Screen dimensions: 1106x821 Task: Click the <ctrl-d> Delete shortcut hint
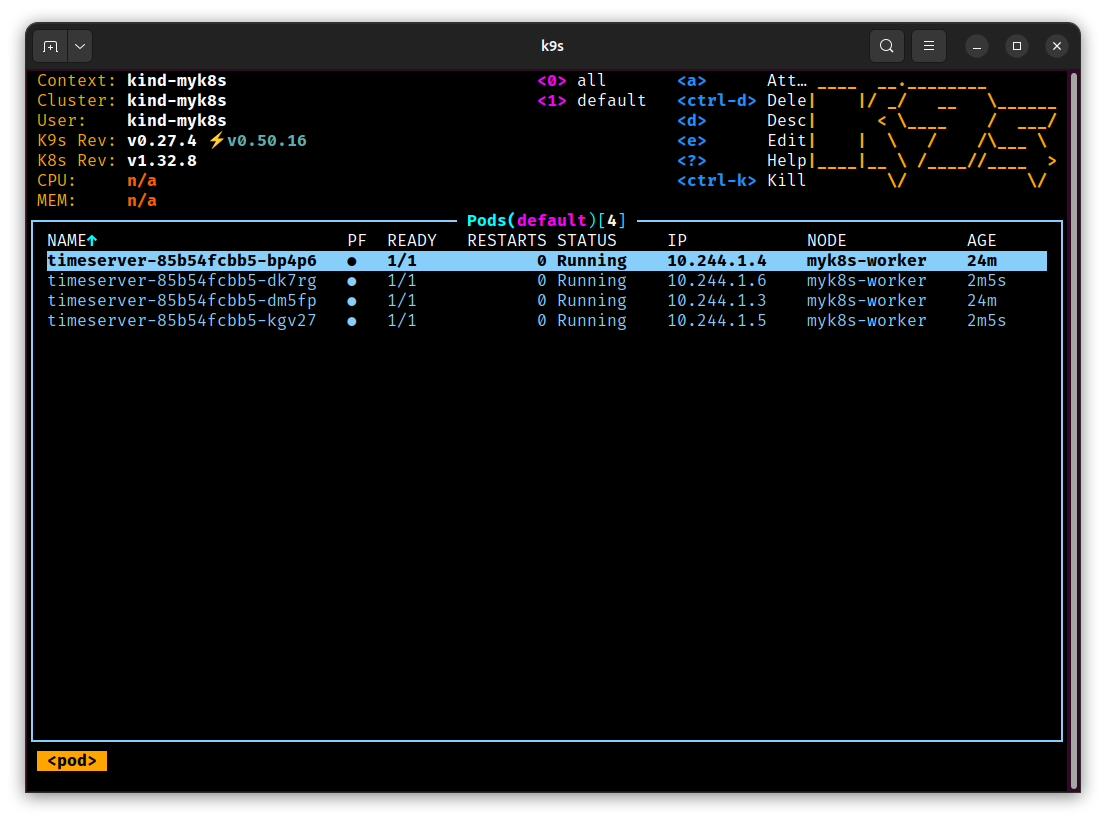pyautogui.click(x=741, y=101)
